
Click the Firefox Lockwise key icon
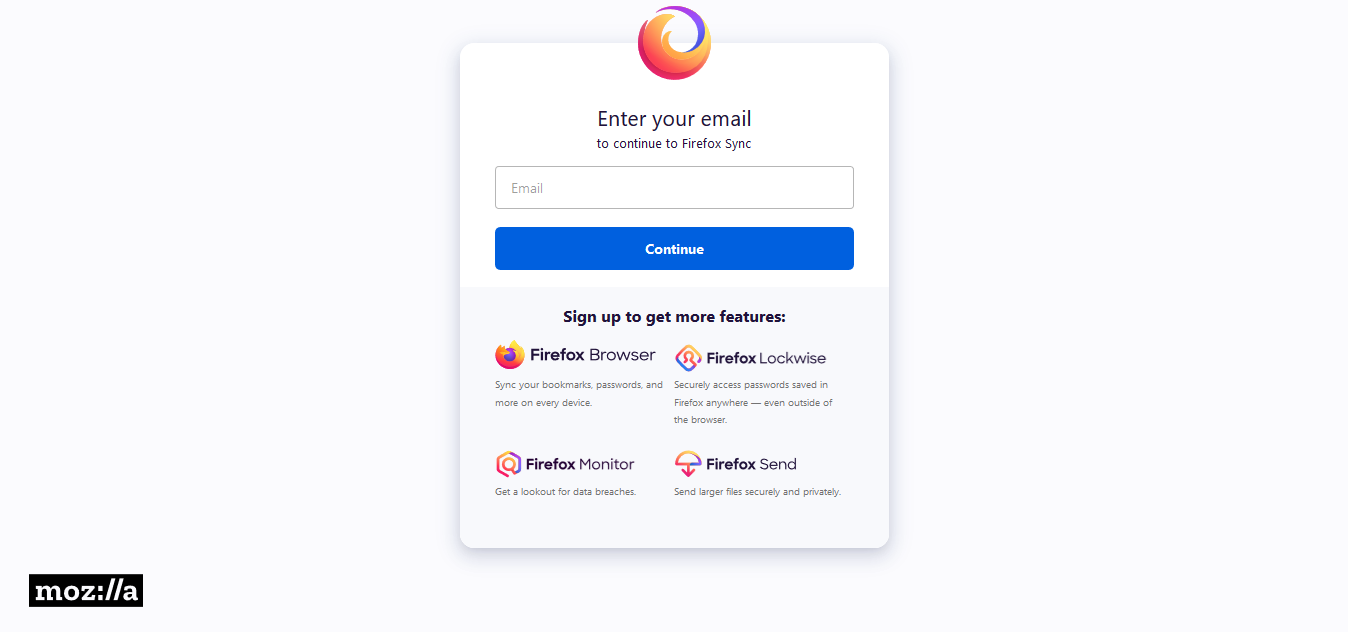pos(688,358)
